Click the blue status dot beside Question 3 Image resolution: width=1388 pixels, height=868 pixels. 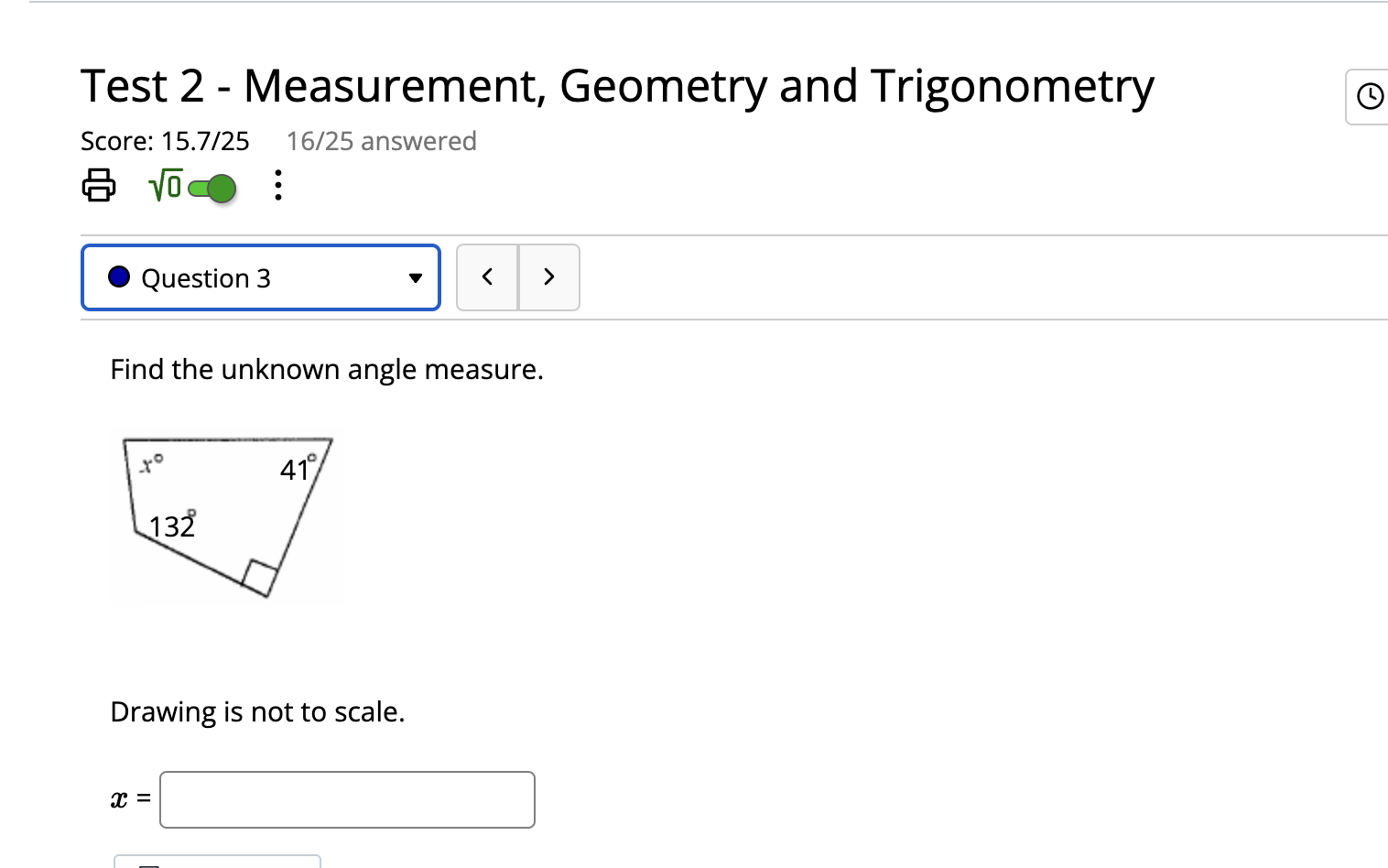click(119, 277)
